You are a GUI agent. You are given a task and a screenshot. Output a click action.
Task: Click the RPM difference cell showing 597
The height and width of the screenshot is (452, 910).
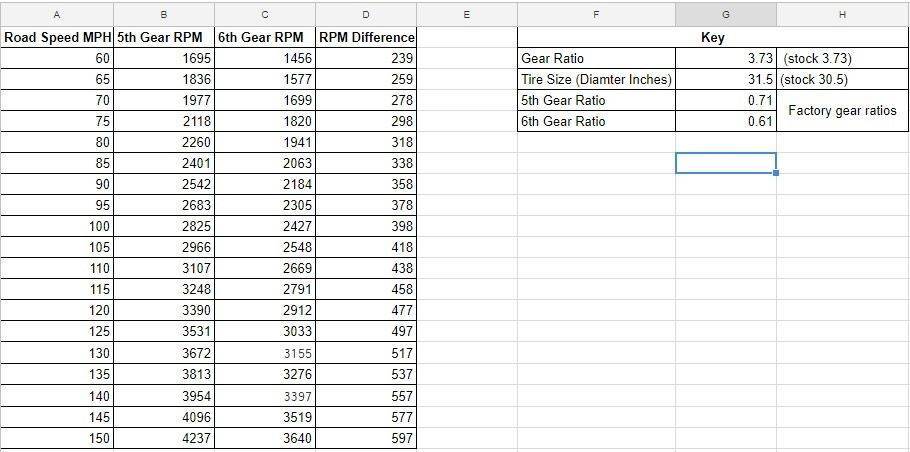(x=366, y=438)
